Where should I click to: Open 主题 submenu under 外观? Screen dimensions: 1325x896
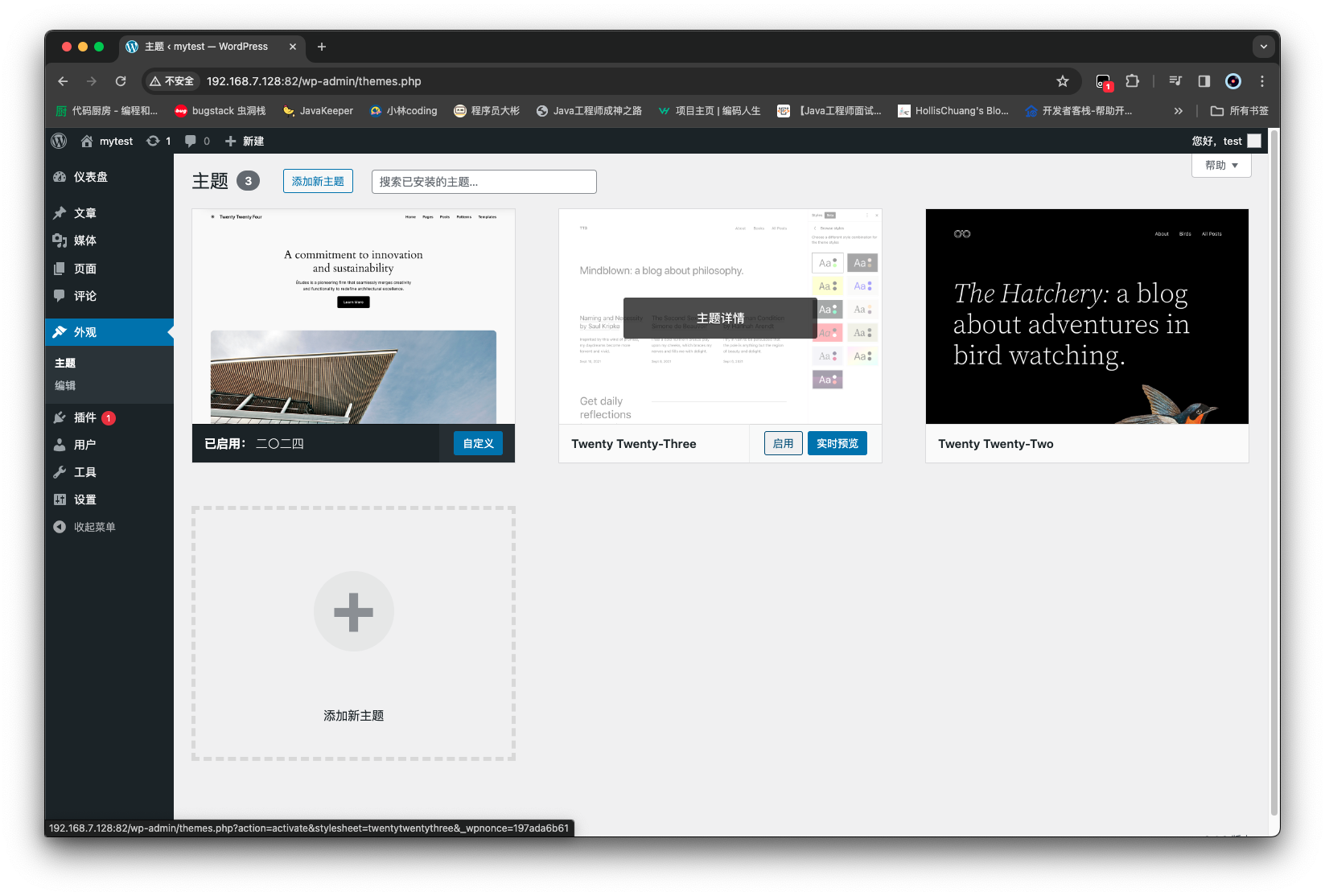(x=65, y=364)
